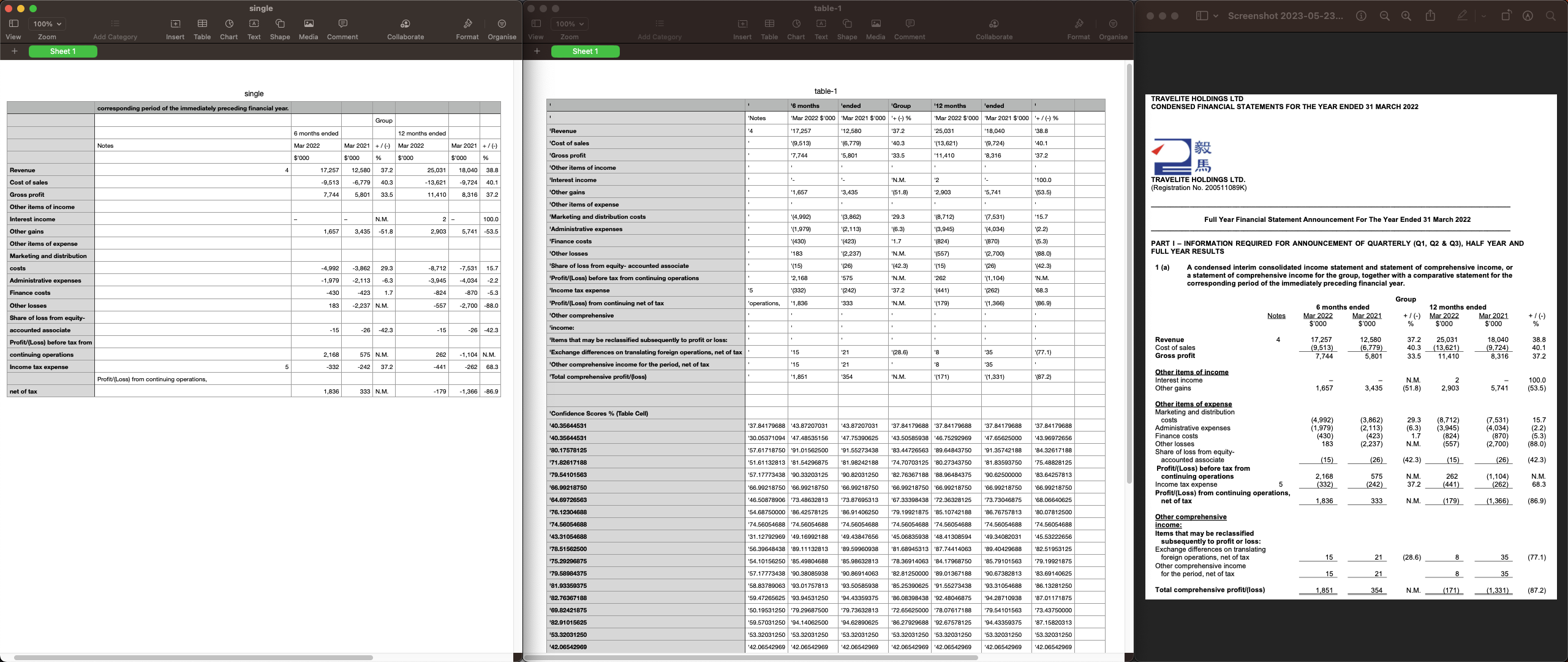Viewport: 1568px width, 662px height.
Task: Select Sheet 1 tab in single window
Action: 63,51
